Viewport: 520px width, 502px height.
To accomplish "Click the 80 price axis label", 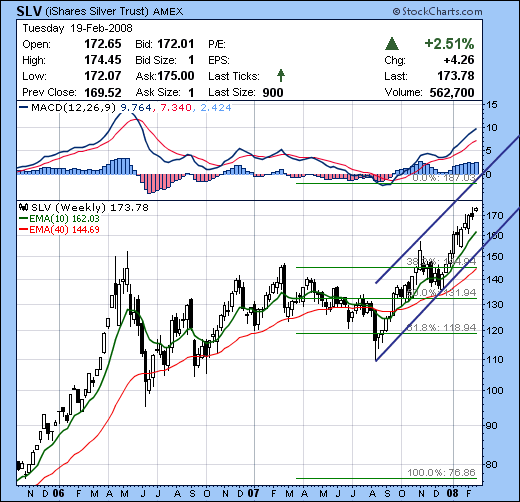I will pos(491,464).
